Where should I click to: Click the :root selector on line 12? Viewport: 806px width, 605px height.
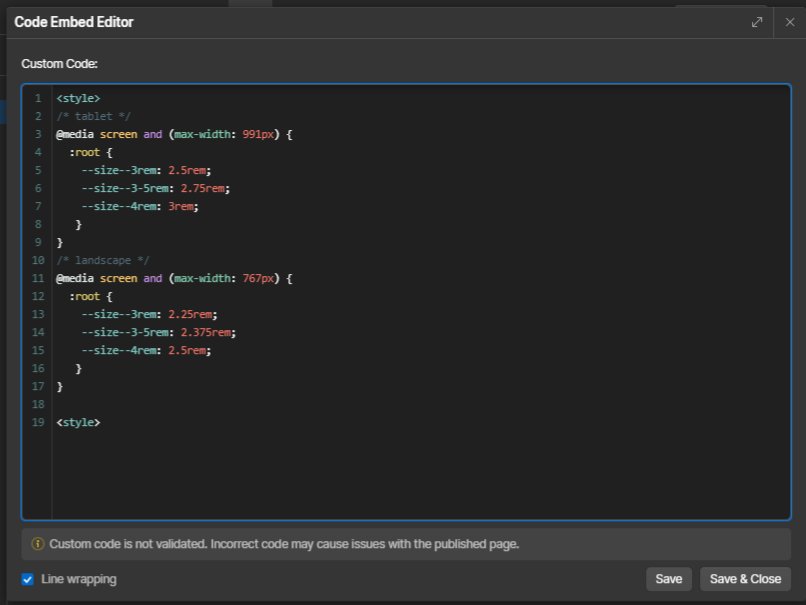85,296
